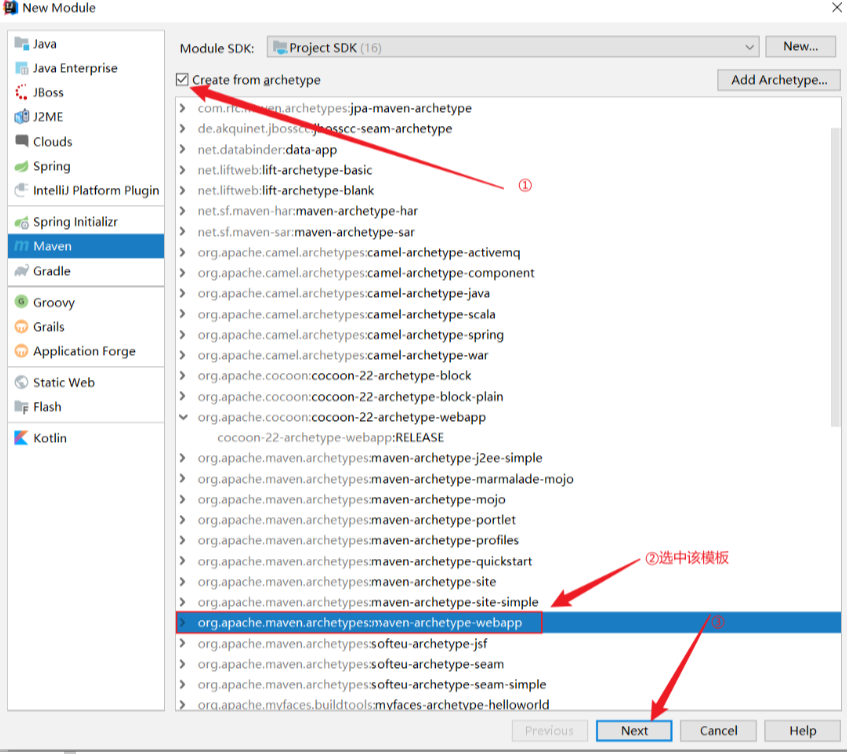This screenshot has width=847, height=754.
Task: Expand softeu-archetype-jsf node
Action: coord(183,643)
